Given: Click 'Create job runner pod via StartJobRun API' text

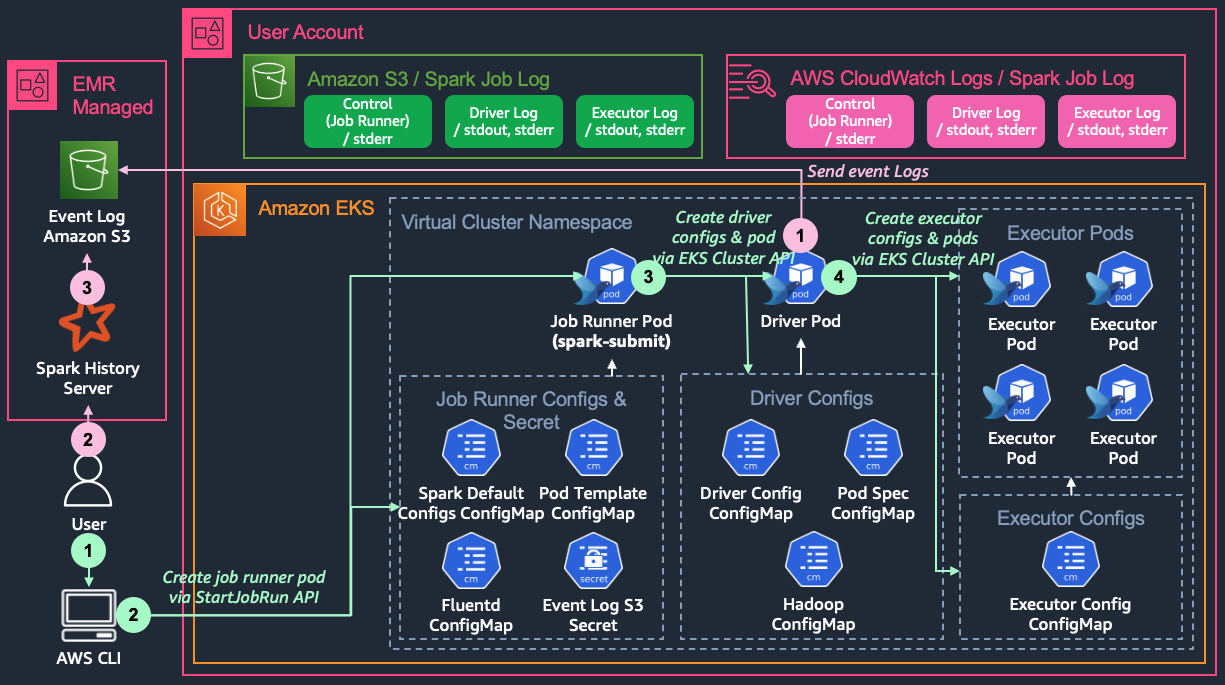Looking at the screenshot, I should tap(244, 588).
